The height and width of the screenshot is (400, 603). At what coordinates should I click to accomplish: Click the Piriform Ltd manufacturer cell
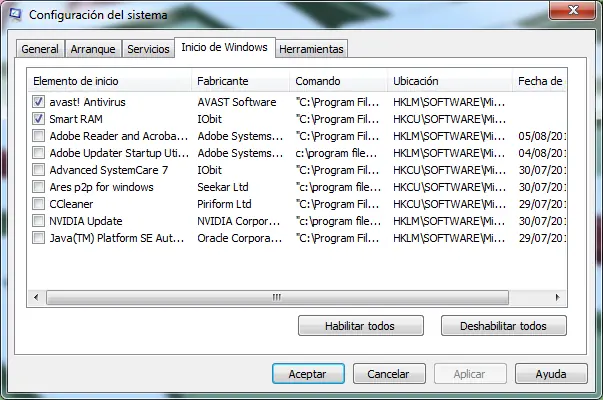[224, 204]
